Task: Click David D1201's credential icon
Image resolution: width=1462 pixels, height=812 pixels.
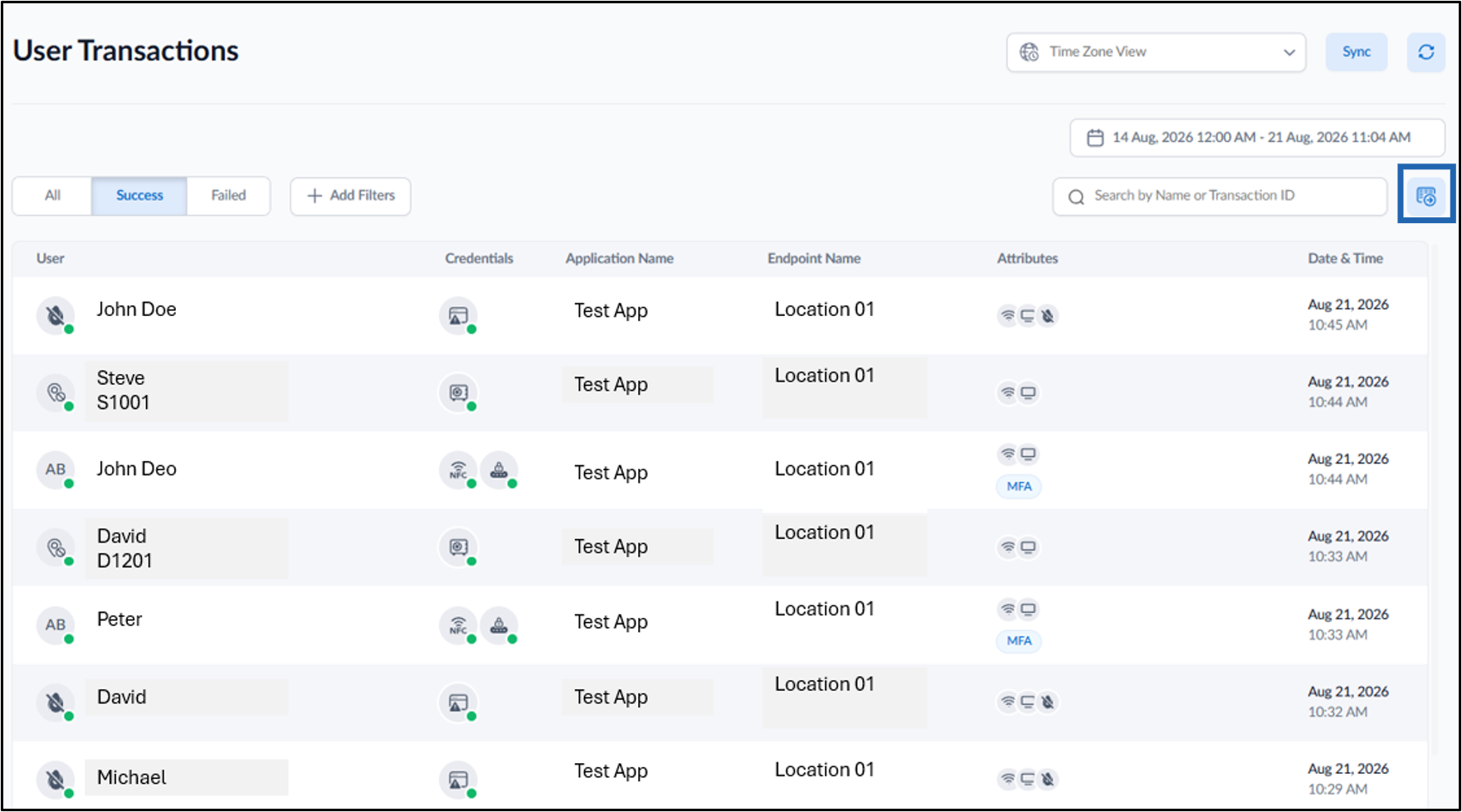Action: coord(458,547)
